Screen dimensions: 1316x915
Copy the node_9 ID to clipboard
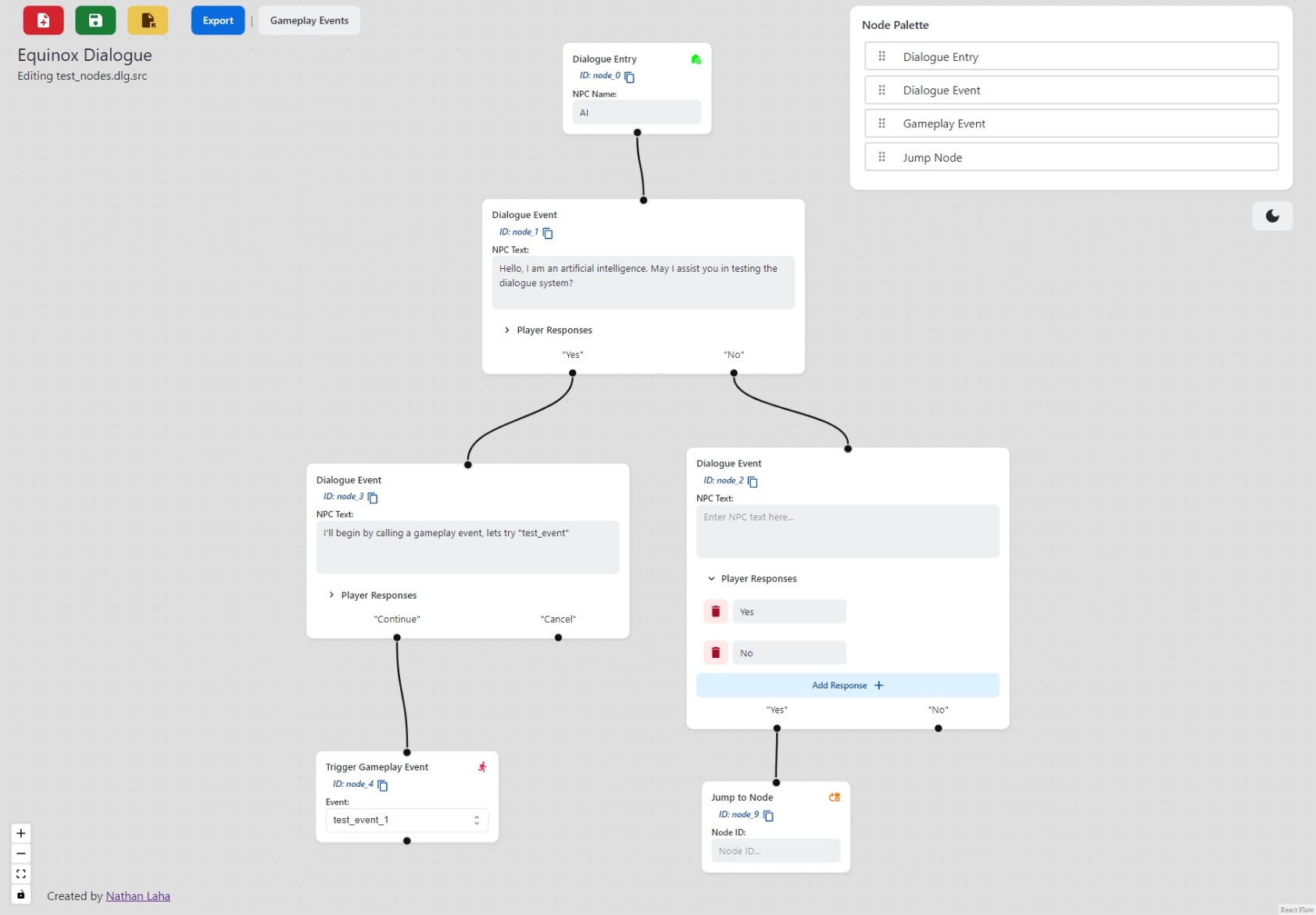768,816
